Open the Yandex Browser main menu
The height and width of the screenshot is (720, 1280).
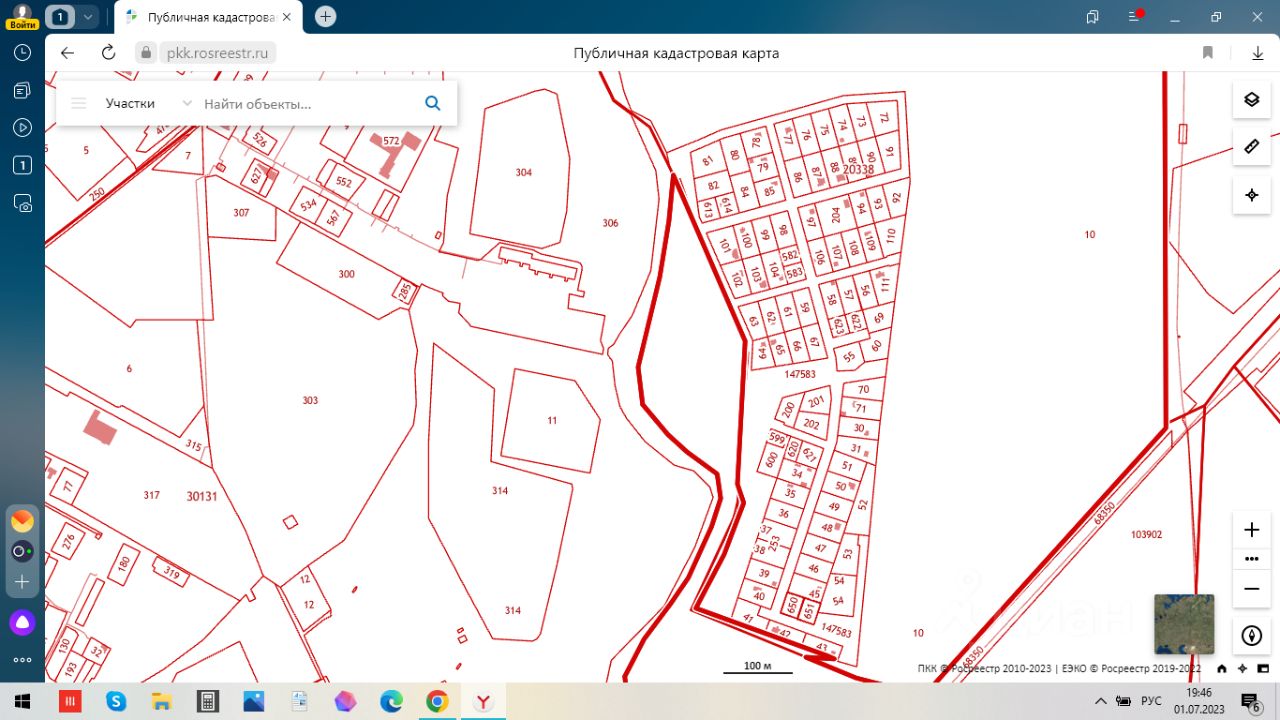click(1136, 16)
